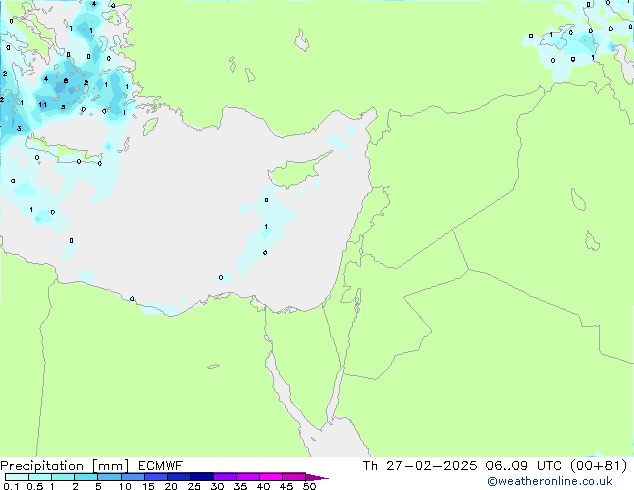This screenshot has height=490, width=634.
Task: Select the 40–45 mm magenta legend swatch
Action: click(x=271, y=477)
